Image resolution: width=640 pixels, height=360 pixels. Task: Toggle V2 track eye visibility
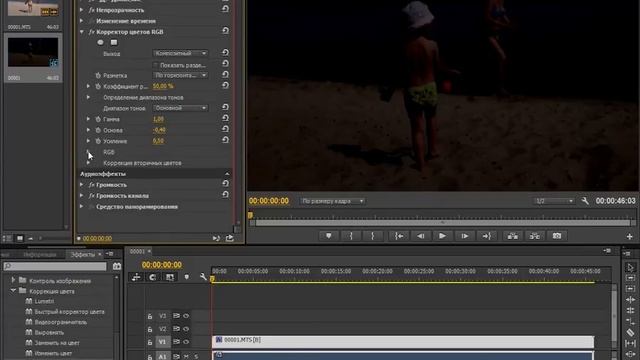click(x=186, y=329)
